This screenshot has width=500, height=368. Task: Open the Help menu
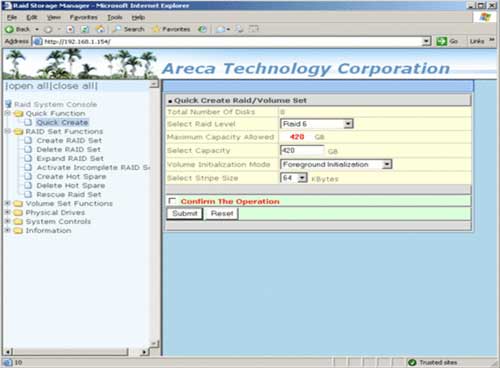pyautogui.click(x=138, y=17)
